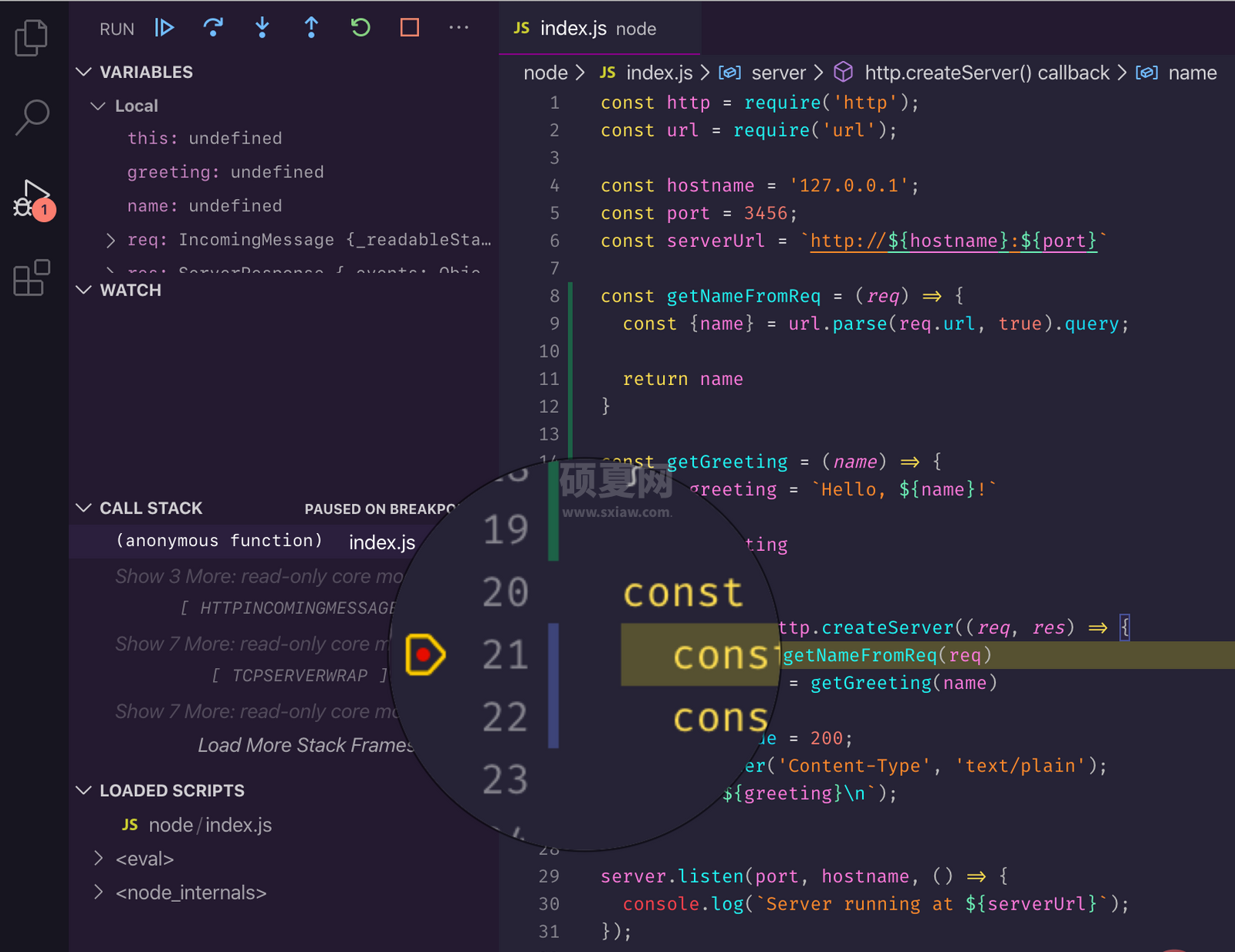Select 'name: undefined' variable row
The width and height of the screenshot is (1235, 952).
coord(205,206)
